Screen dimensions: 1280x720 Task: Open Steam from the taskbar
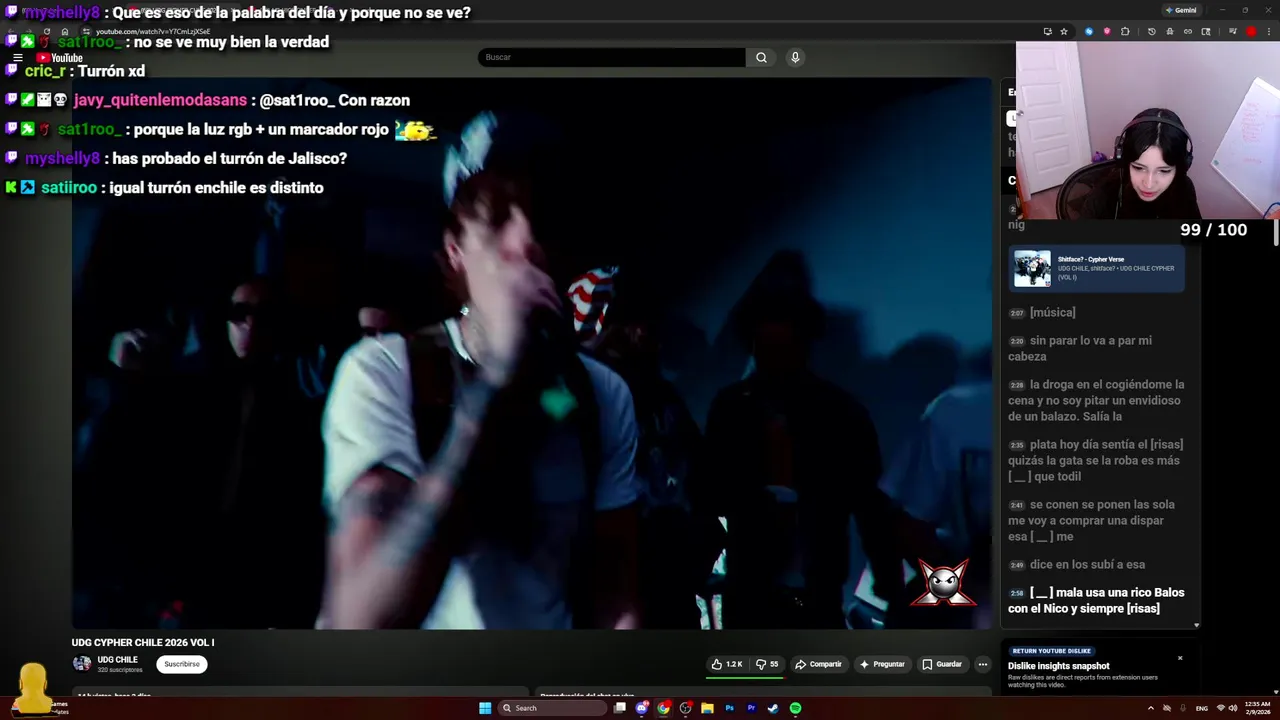coord(773,708)
